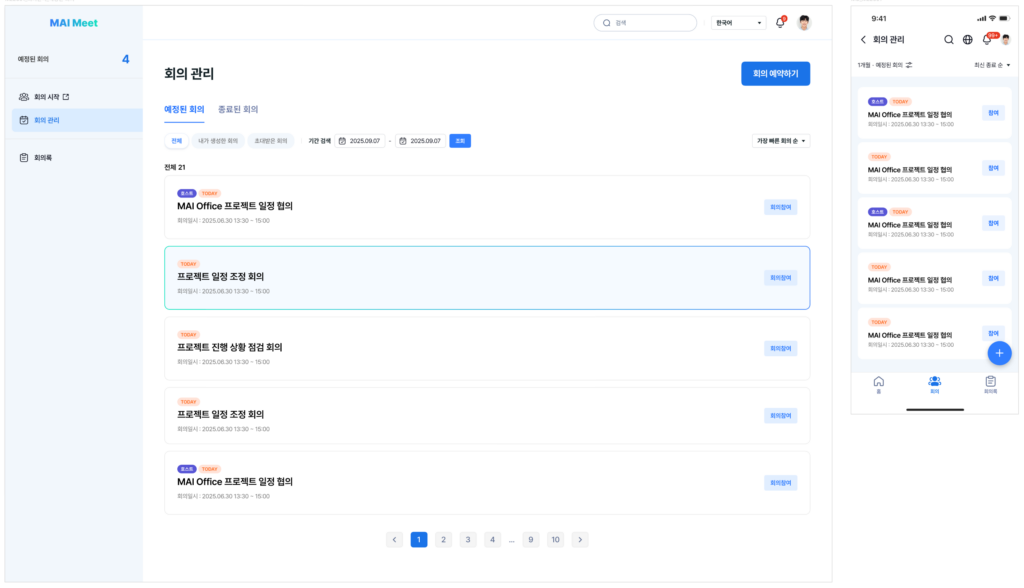Switch to the 종료된 회의 tab

tap(238, 109)
